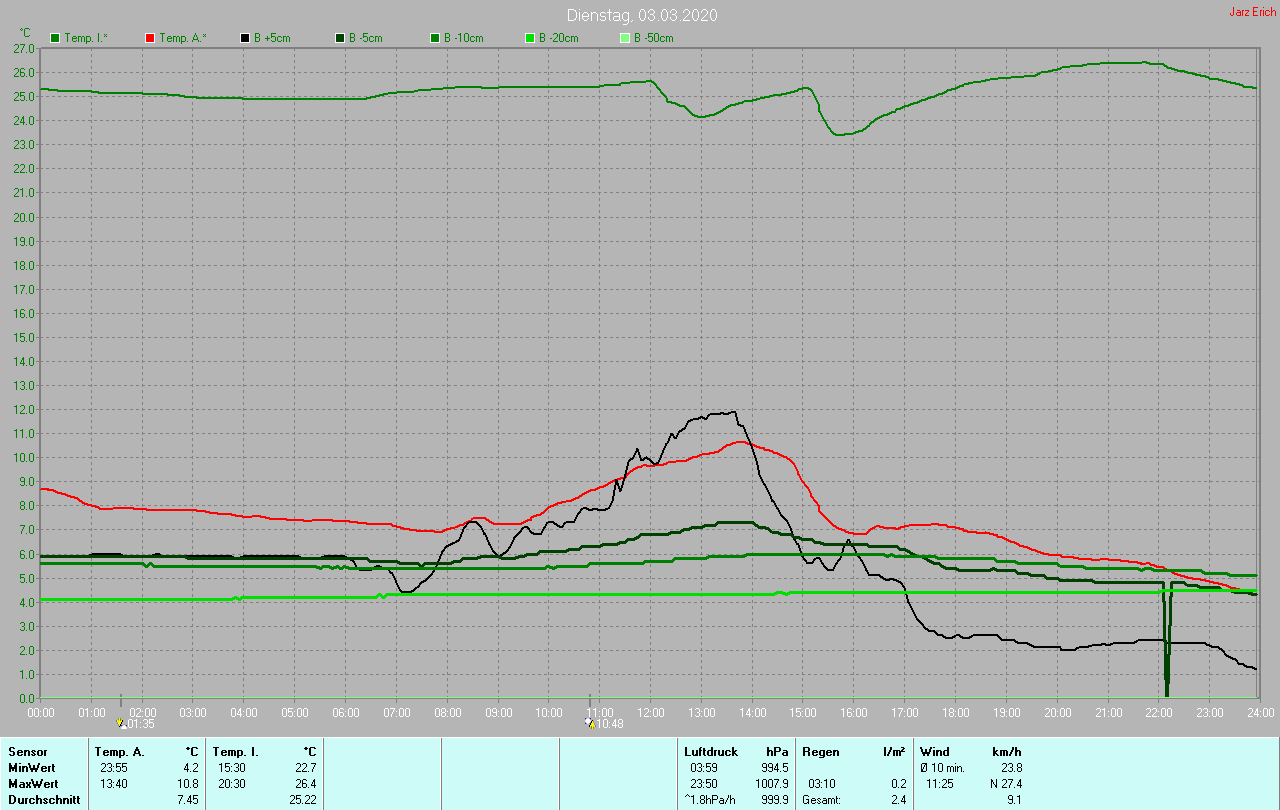Viewport: 1280px width, 810px height.
Task: Click the B -50cm legend square
Action: click(625, 38)
